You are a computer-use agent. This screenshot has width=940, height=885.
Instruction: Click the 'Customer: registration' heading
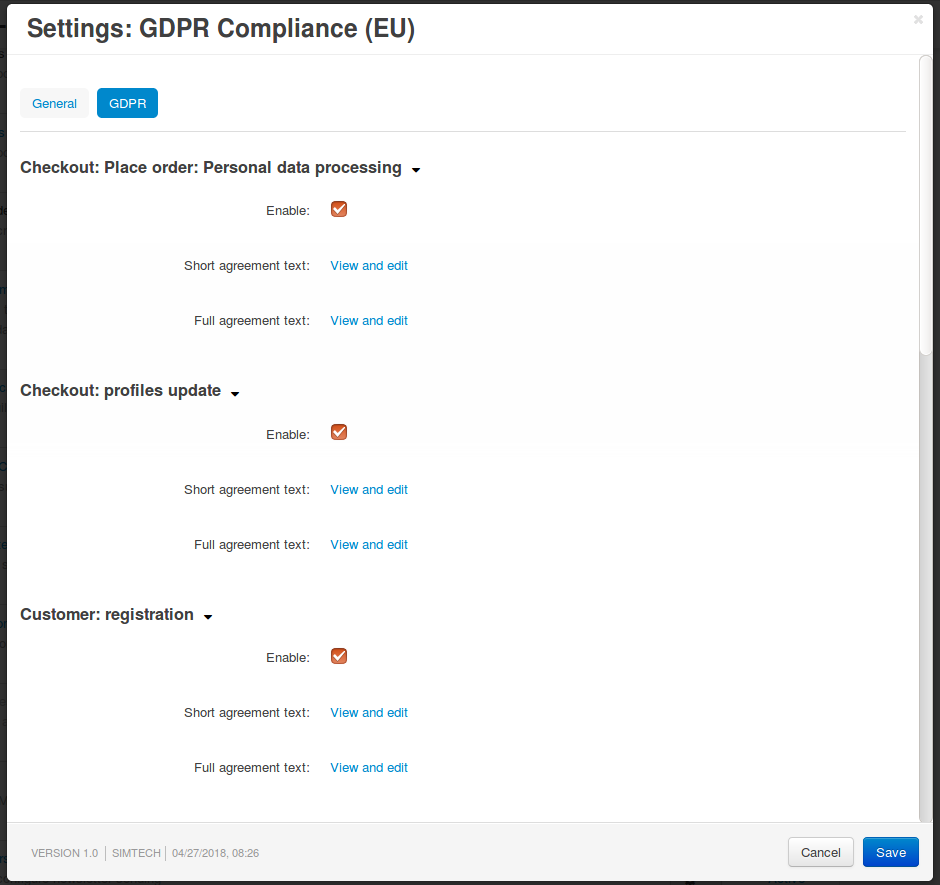pos(107,615)
